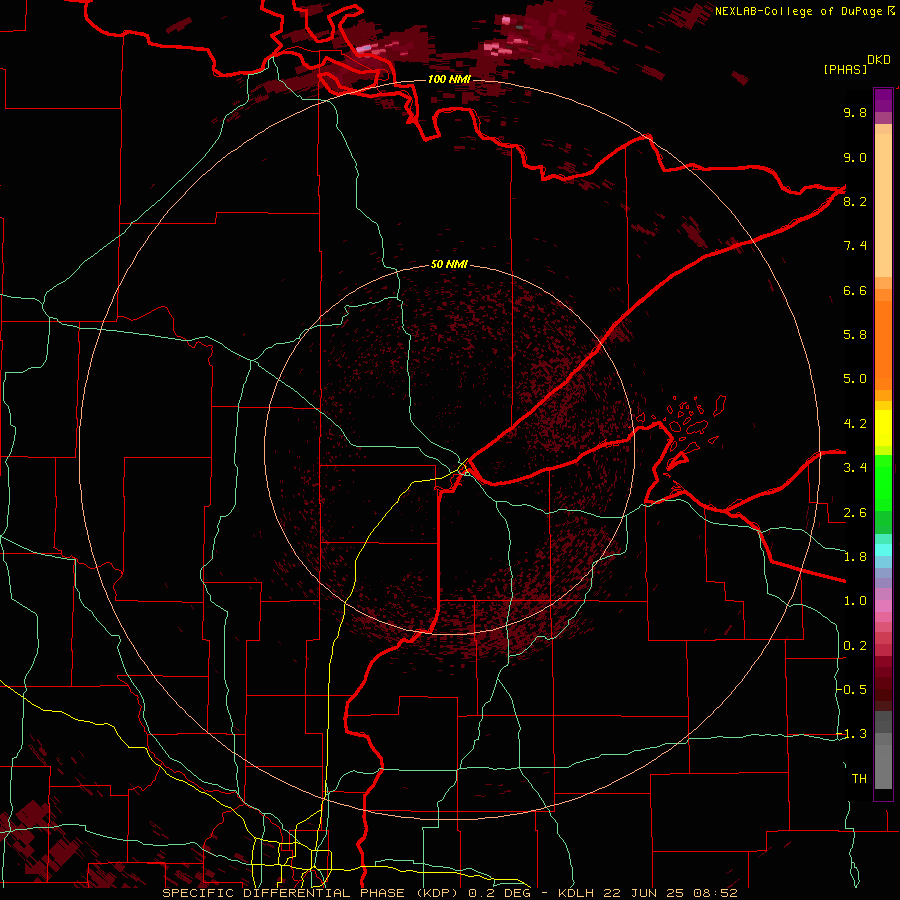Click the 9.0 scale value
This screenshot has width=900, height=900.
pyautogui.click(x=855, y=157)
